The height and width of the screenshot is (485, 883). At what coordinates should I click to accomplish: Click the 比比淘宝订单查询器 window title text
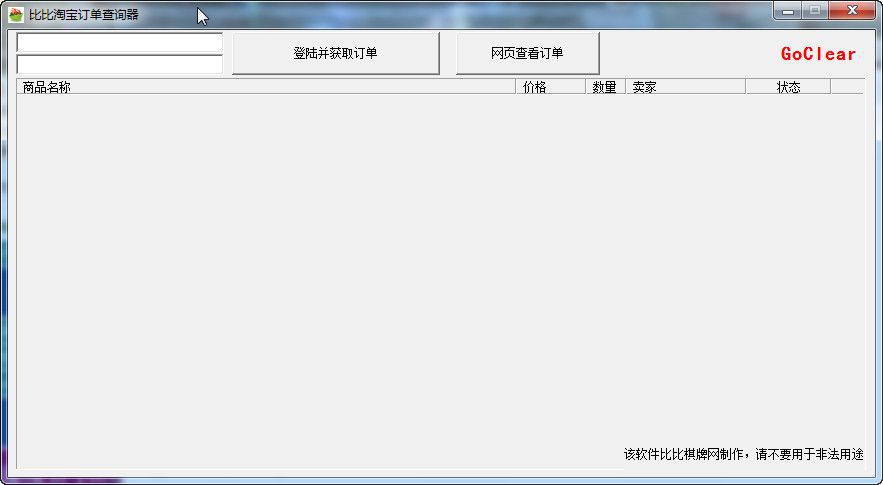point(84,15)
